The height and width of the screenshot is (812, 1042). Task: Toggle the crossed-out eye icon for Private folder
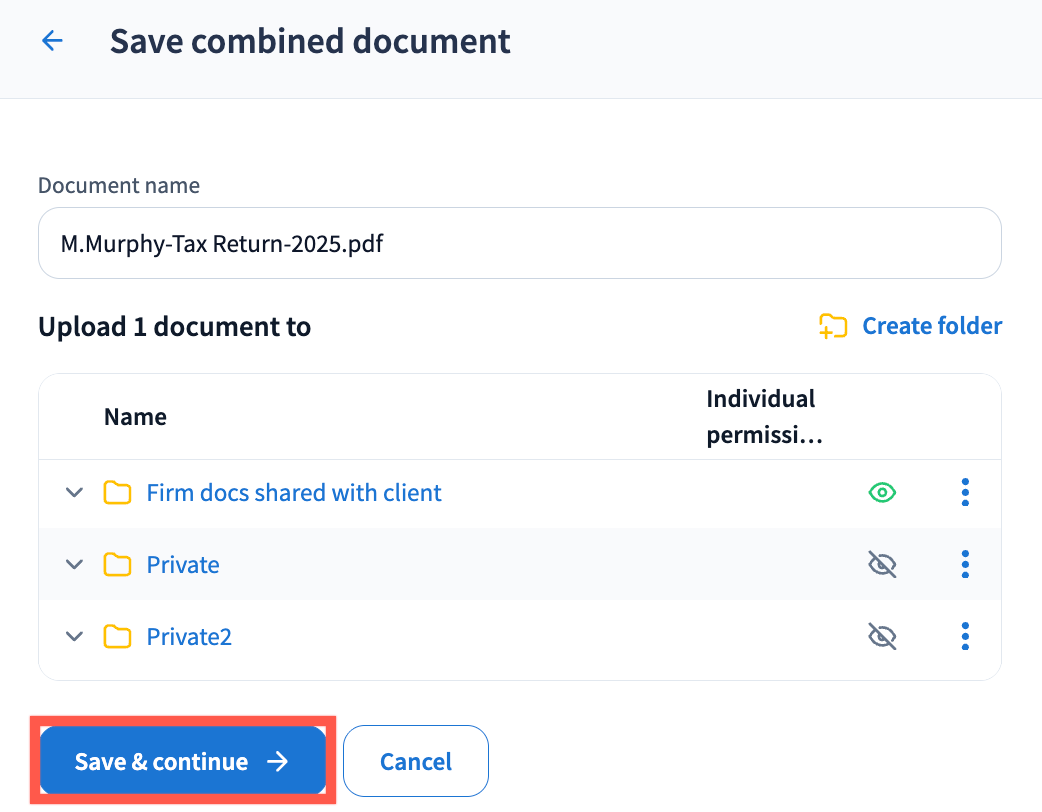click(882, 565)
